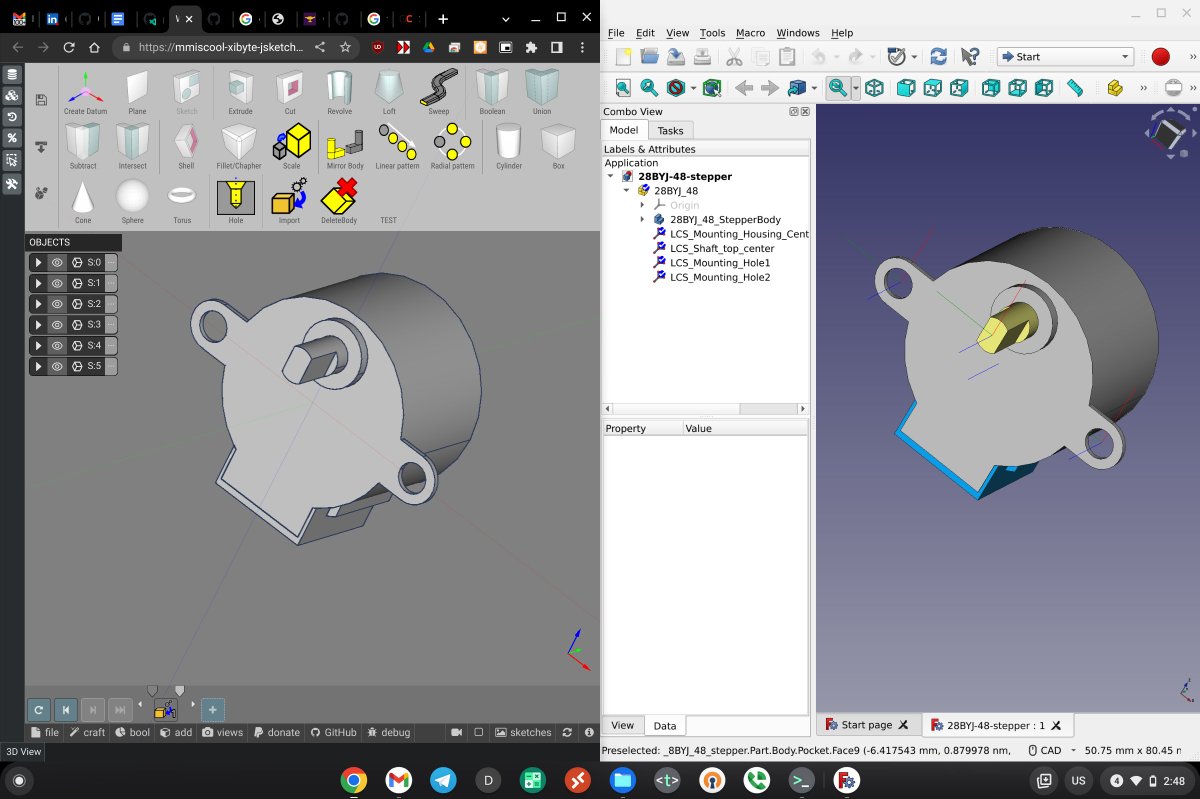Select the Fillet/Chapher tool

pos(239,146)
